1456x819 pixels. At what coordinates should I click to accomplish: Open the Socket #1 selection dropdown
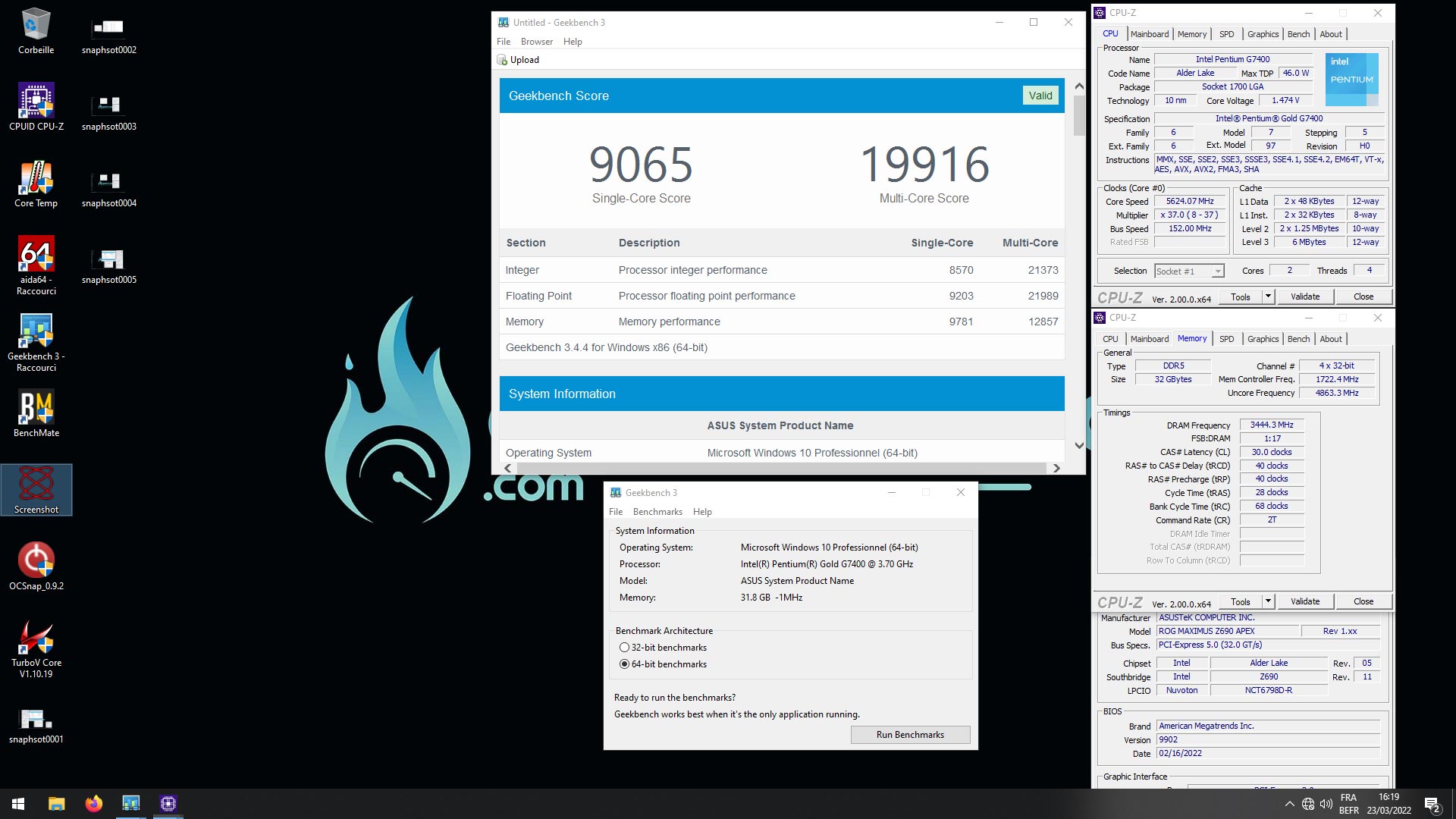(x=1189, y=271)
